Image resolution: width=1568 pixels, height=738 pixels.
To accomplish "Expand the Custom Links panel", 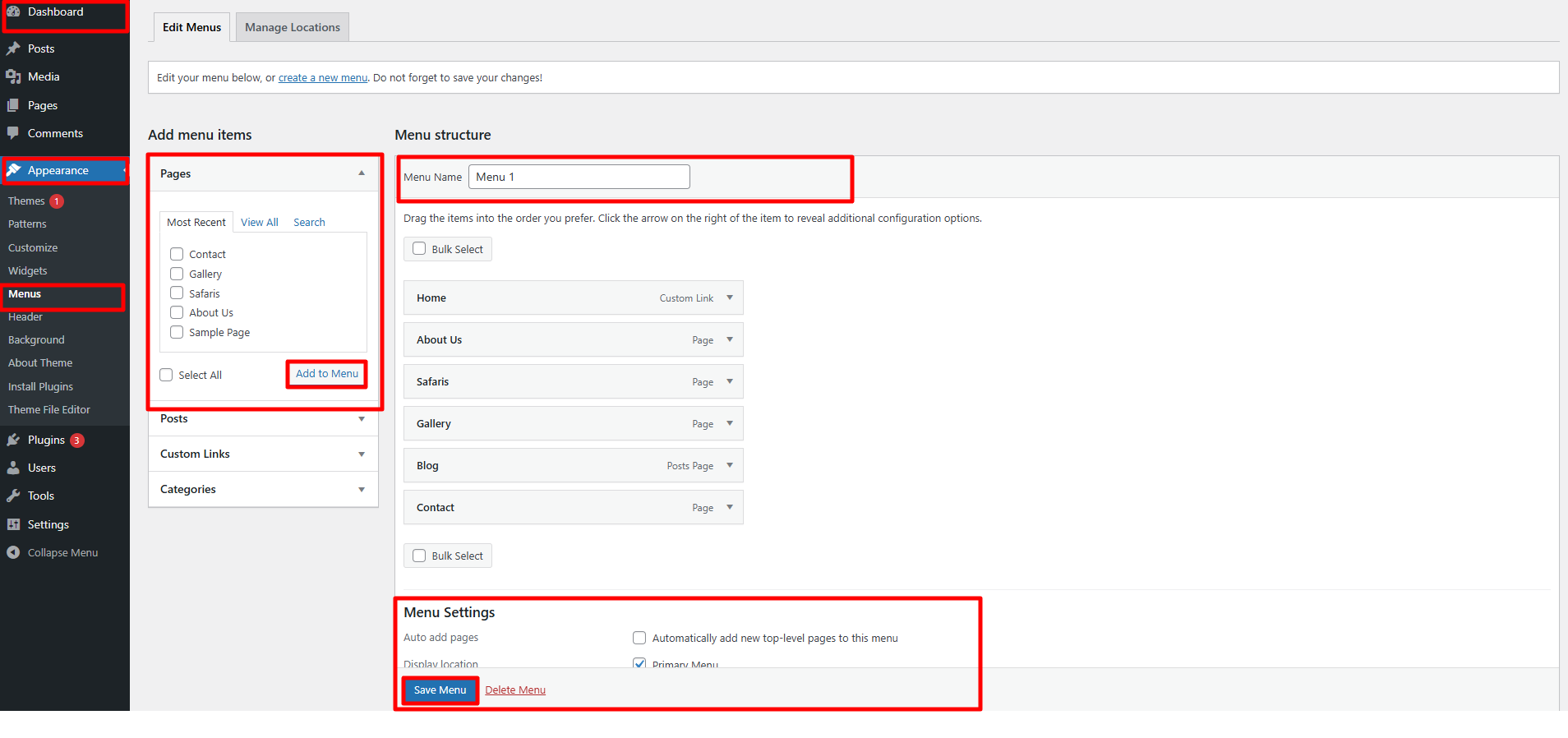I will [263, 454].
